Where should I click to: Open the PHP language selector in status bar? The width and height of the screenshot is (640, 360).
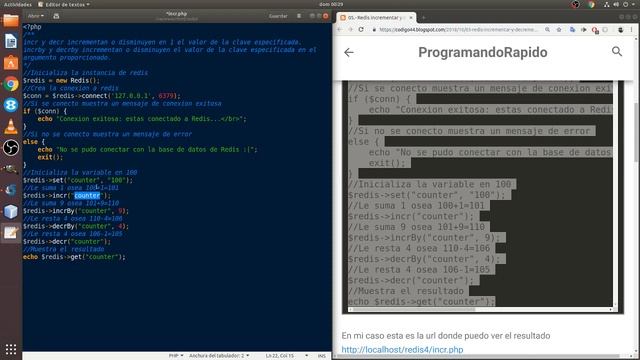pos(176,356)
